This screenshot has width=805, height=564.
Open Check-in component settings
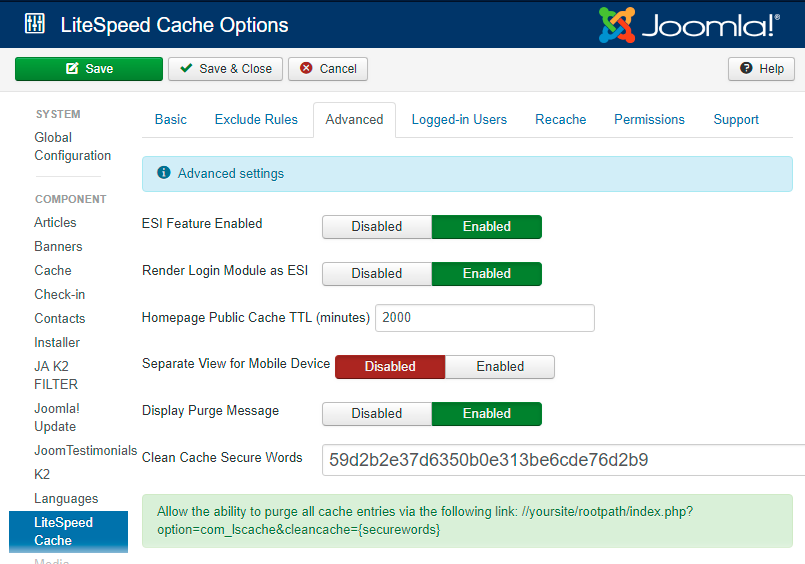coord(60,295)
